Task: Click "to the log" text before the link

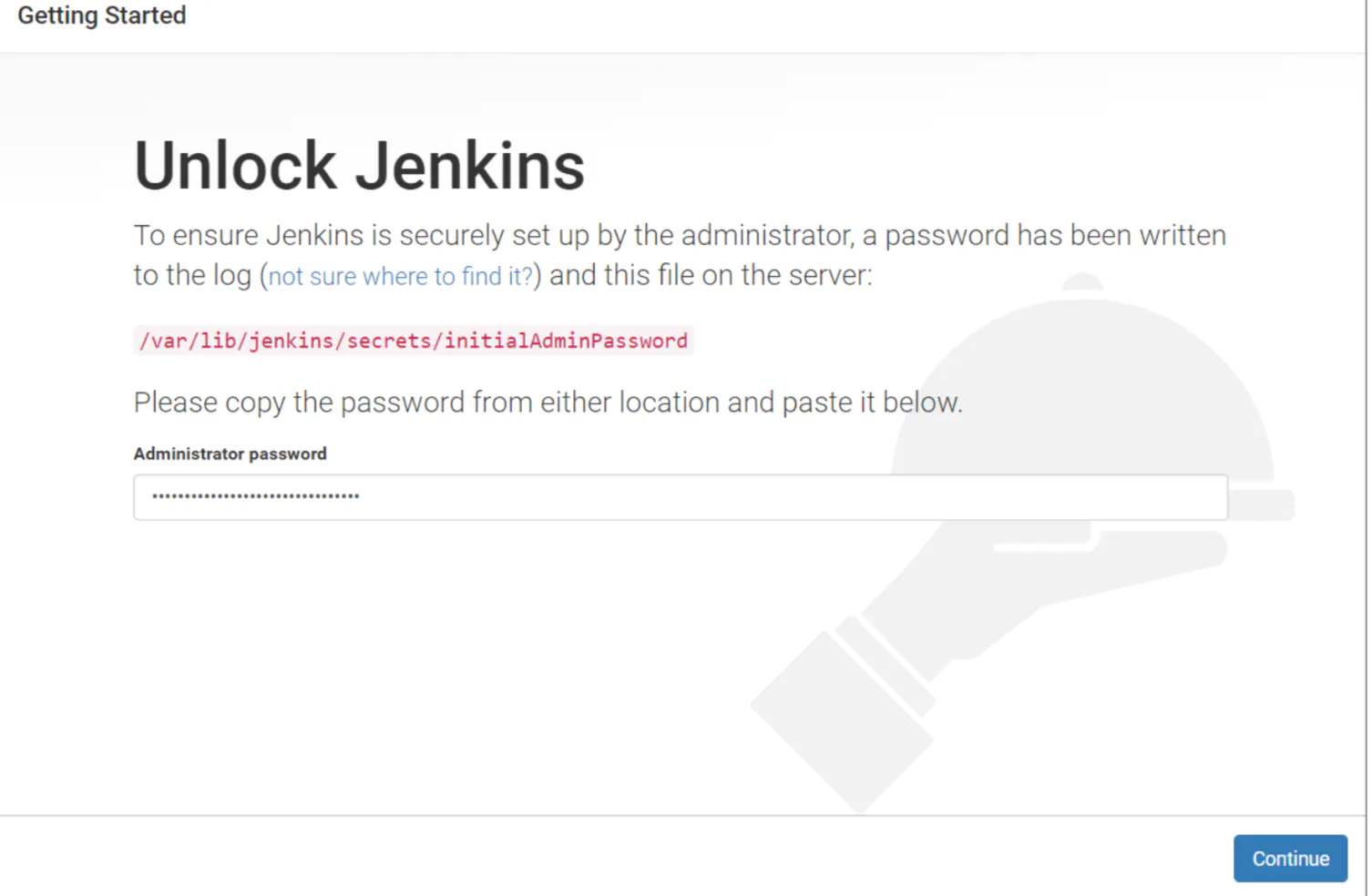Action: pos(191,275)
